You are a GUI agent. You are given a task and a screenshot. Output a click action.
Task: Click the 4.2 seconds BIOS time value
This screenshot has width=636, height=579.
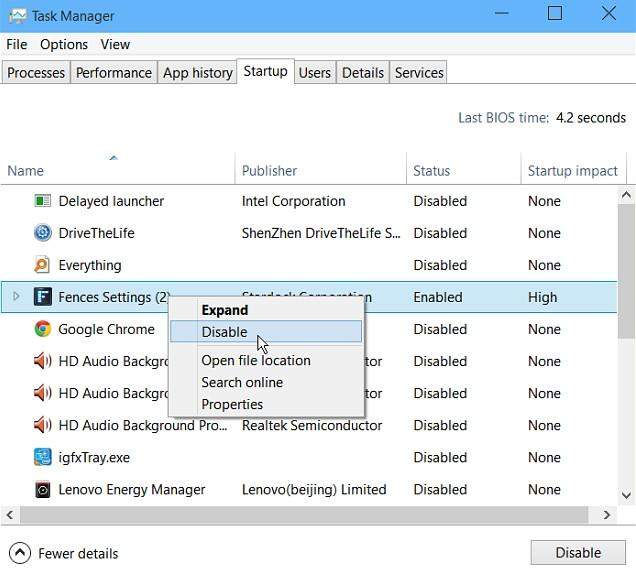(591, 118)
